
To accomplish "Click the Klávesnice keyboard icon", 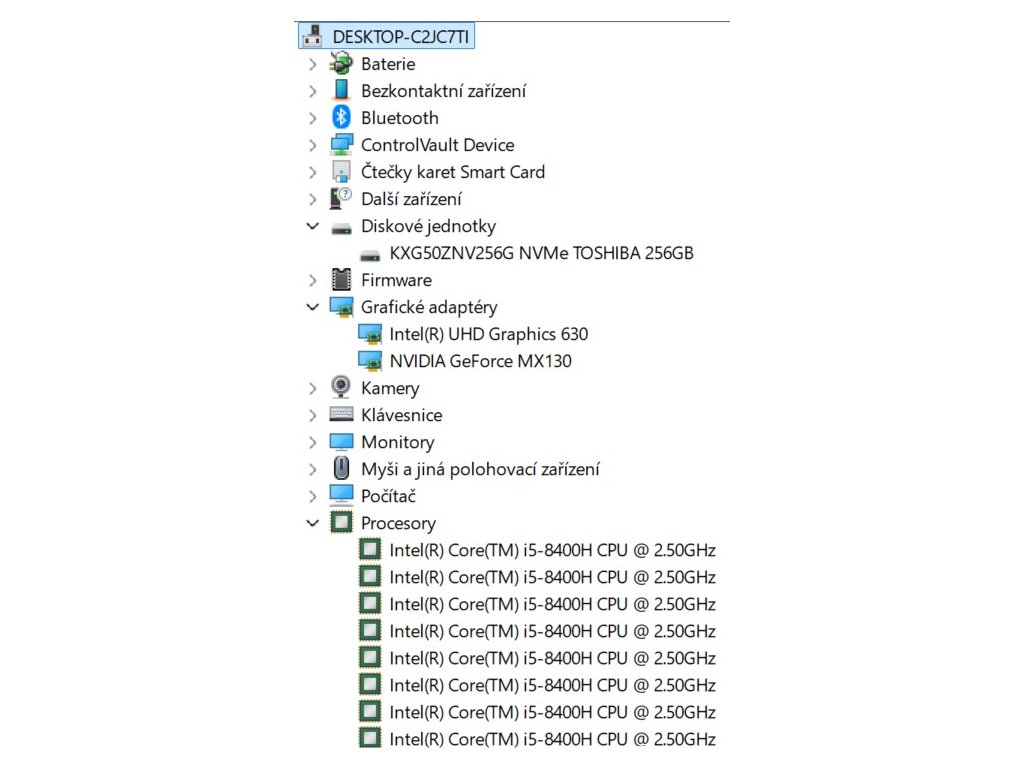I will pyautogui.click(x=341, y=413).
